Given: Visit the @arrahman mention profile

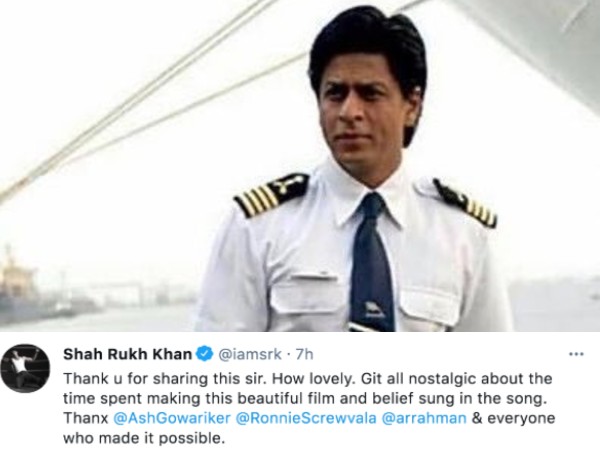Looking at the screenshot, I should (424, 418).
